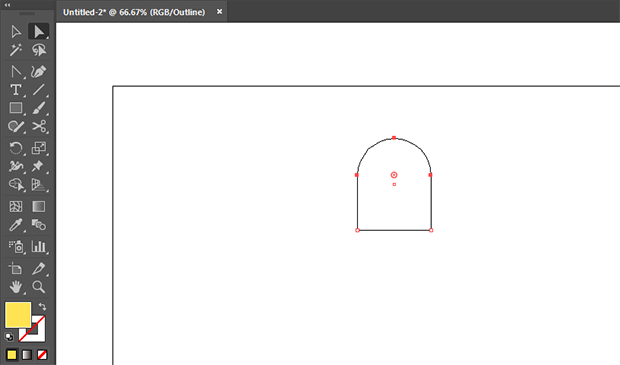The height and width of the screenshot is (365, 620).
Task: Select the Hand tool
Action: point(16,287)
